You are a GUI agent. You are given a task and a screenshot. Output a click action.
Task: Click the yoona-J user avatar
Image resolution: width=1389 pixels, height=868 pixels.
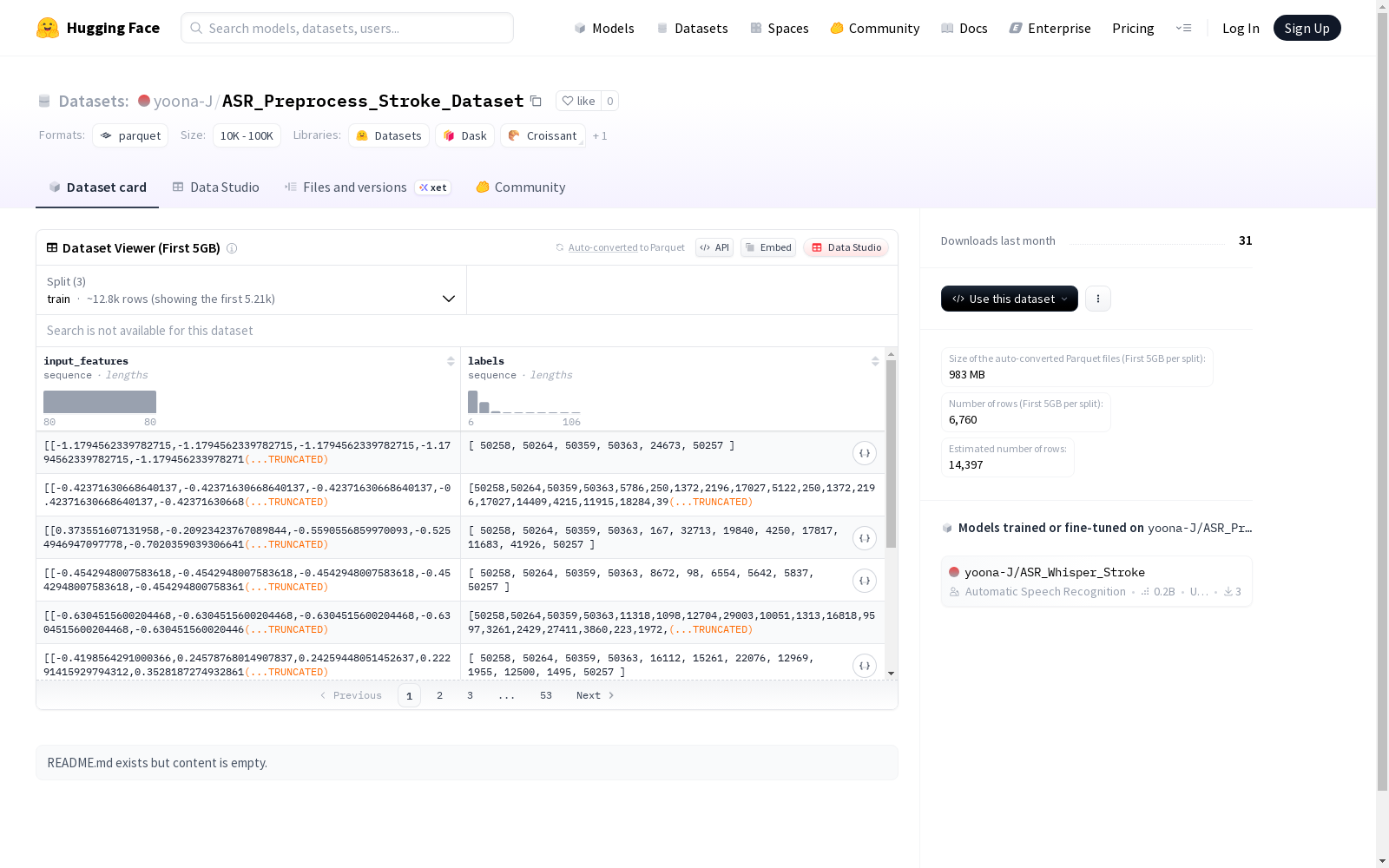click(x=144, y=101)
